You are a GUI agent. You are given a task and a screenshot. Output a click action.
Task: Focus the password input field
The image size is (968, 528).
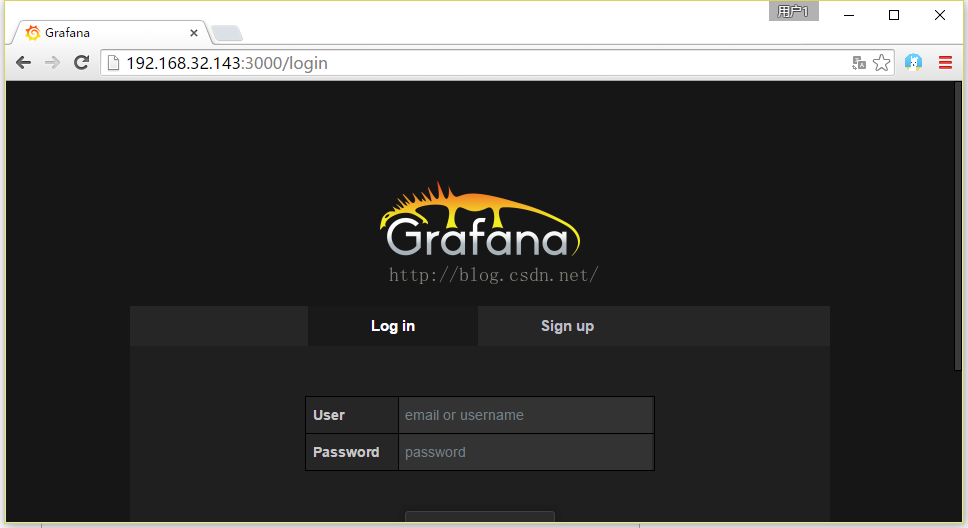coord(526,452)
